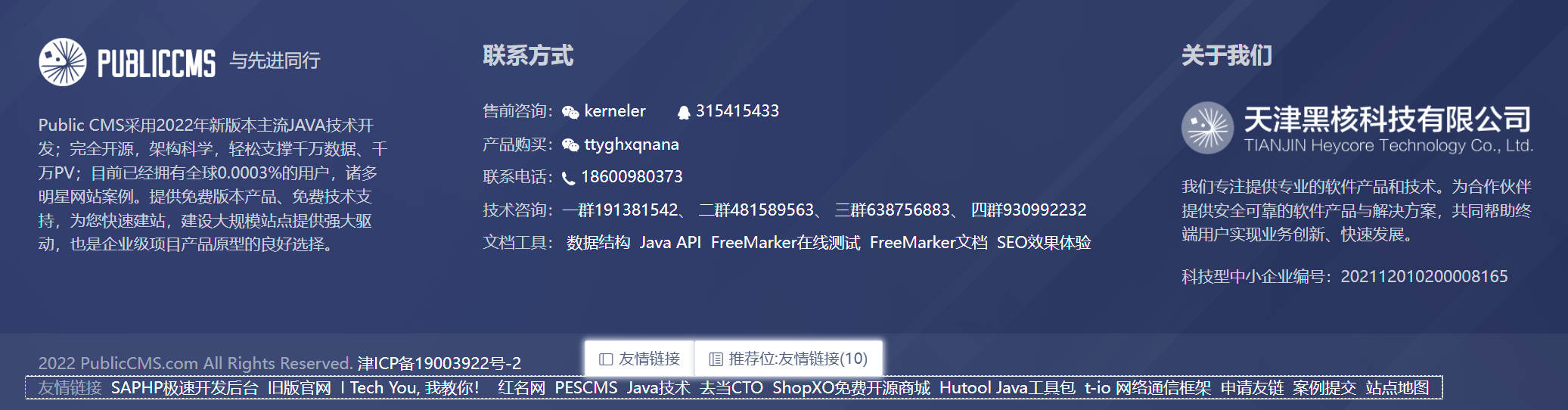This screenshot has height=410, width=1568.
Task: Click the icon on 推荐位:友情链接(10) button
Action: coord(716,359)
